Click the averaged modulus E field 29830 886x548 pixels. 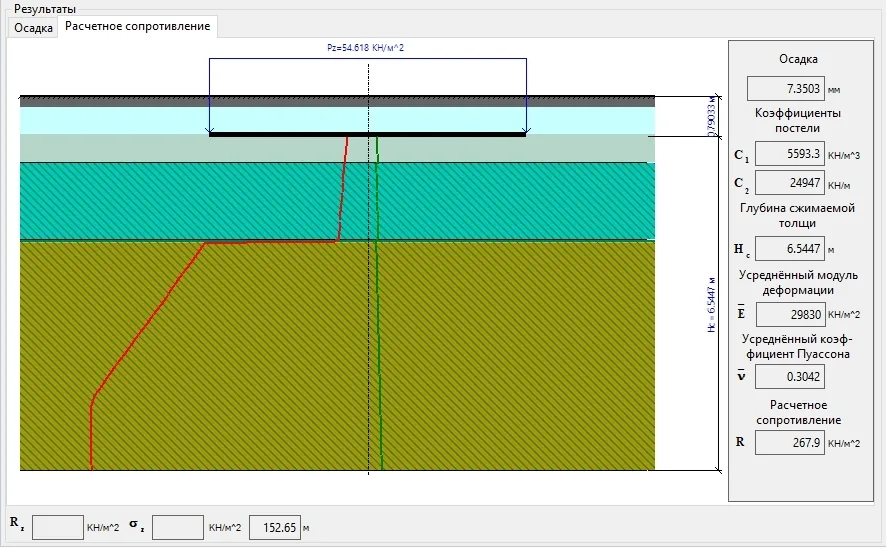point(791,314)
